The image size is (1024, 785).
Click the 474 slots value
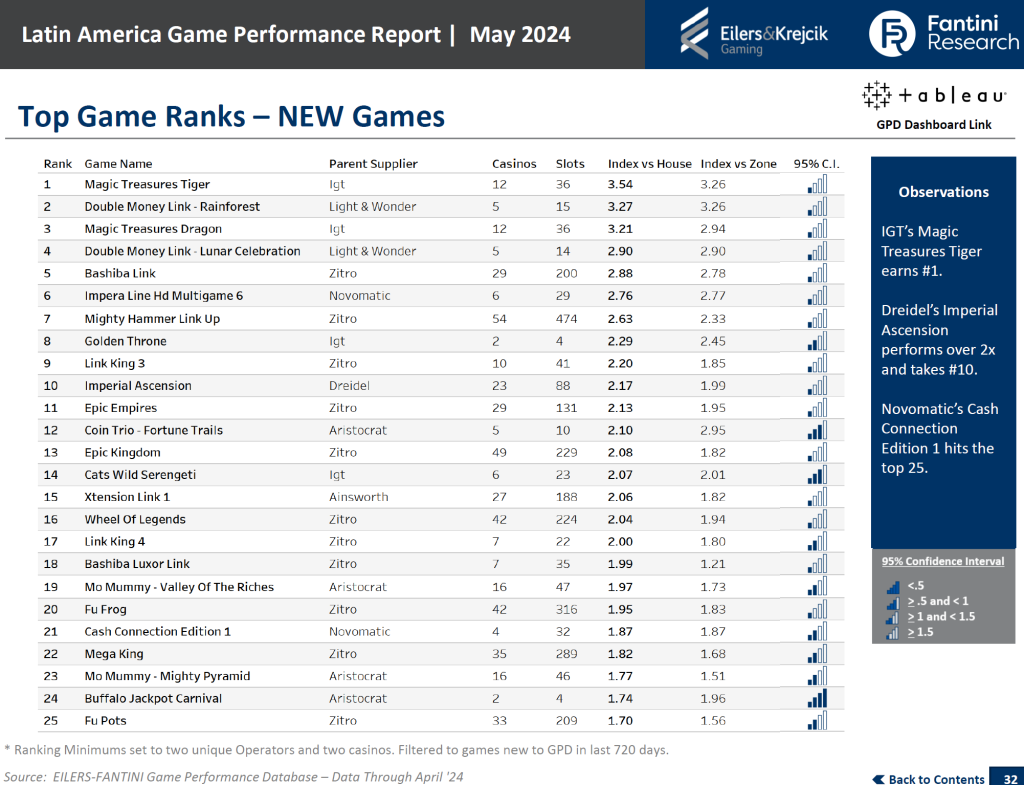point(566,319)
